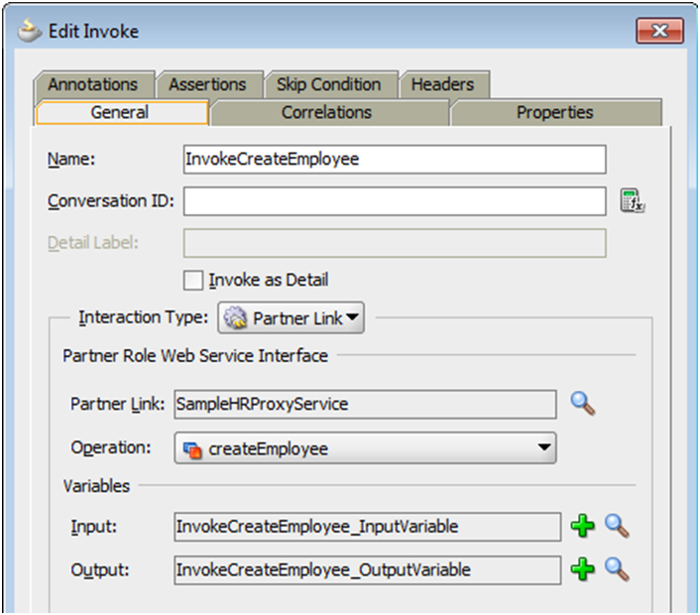Image resolution: width=700 pixels, height=615 pixels.
Task: Open the Assertions tab
Action: [x=207, y=85]
